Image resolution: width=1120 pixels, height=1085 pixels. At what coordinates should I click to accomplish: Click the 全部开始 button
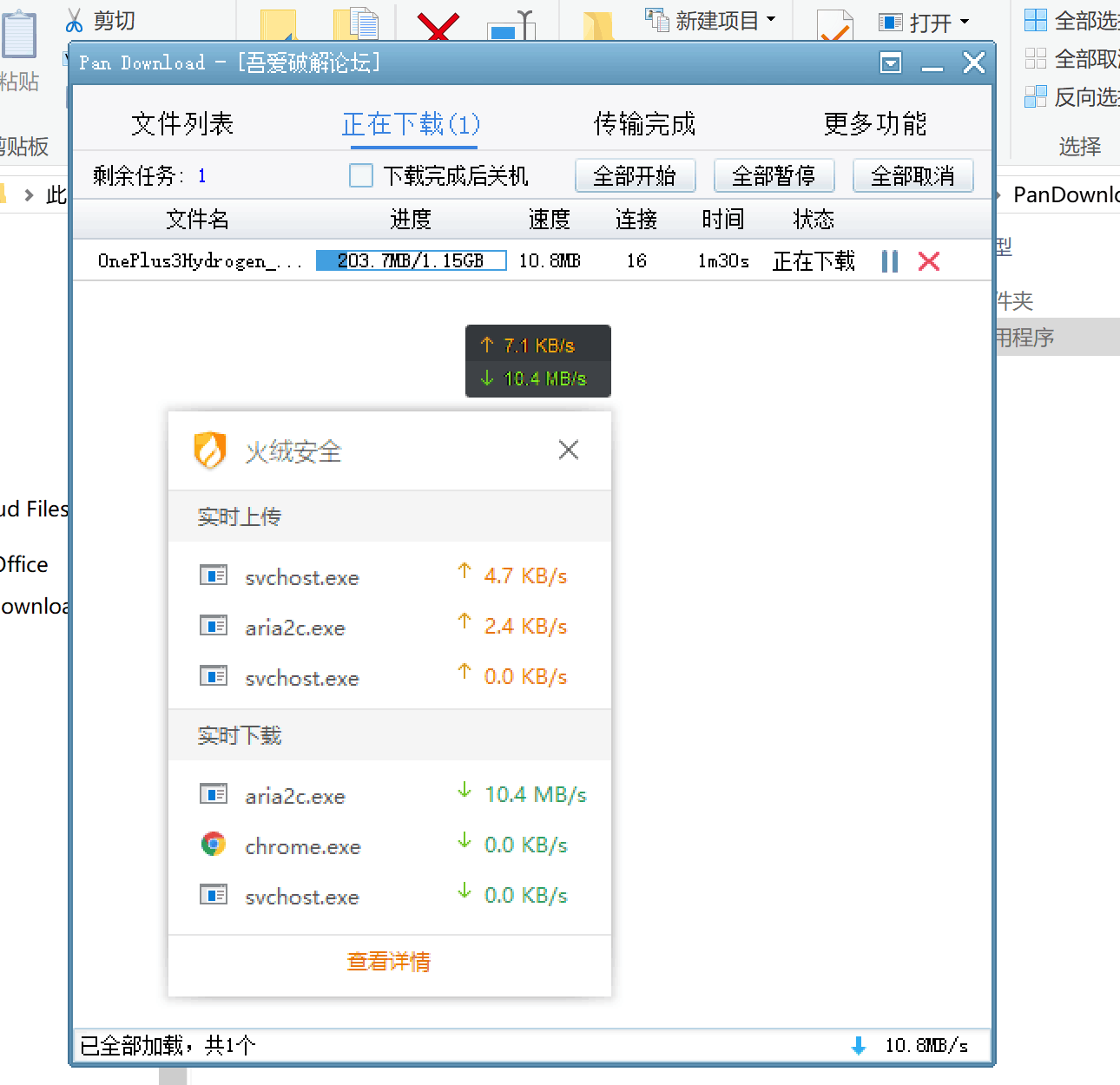pyautogui.click(x=636, y=175)
